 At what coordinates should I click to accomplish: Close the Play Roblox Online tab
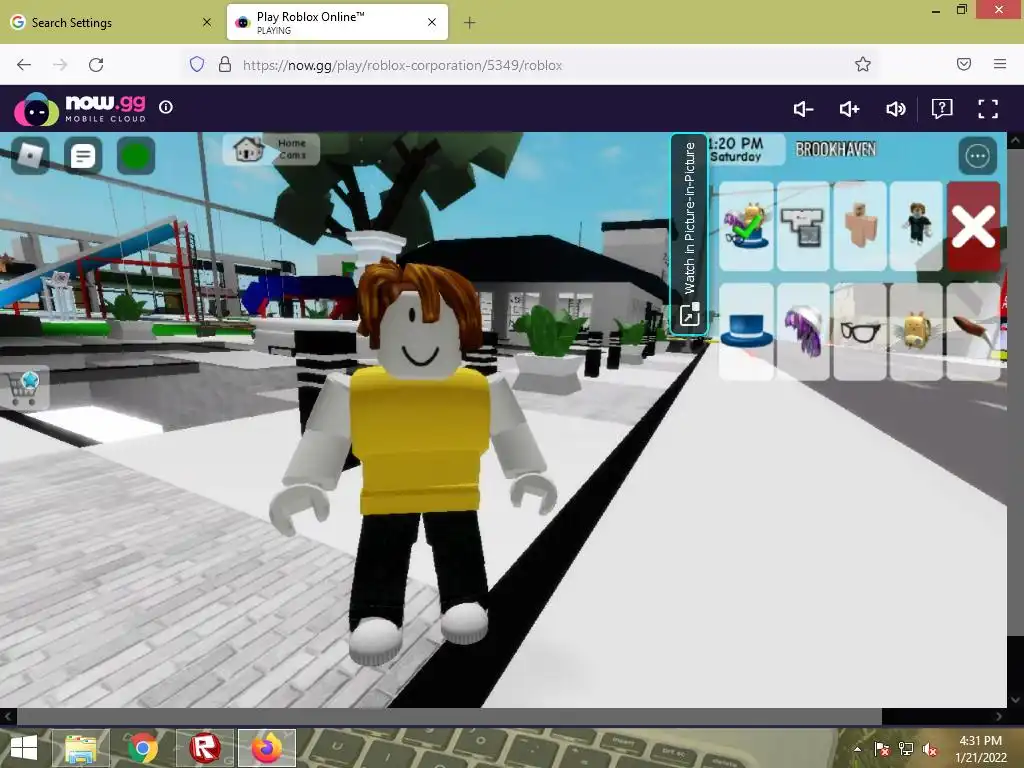(x=432, y=22)
